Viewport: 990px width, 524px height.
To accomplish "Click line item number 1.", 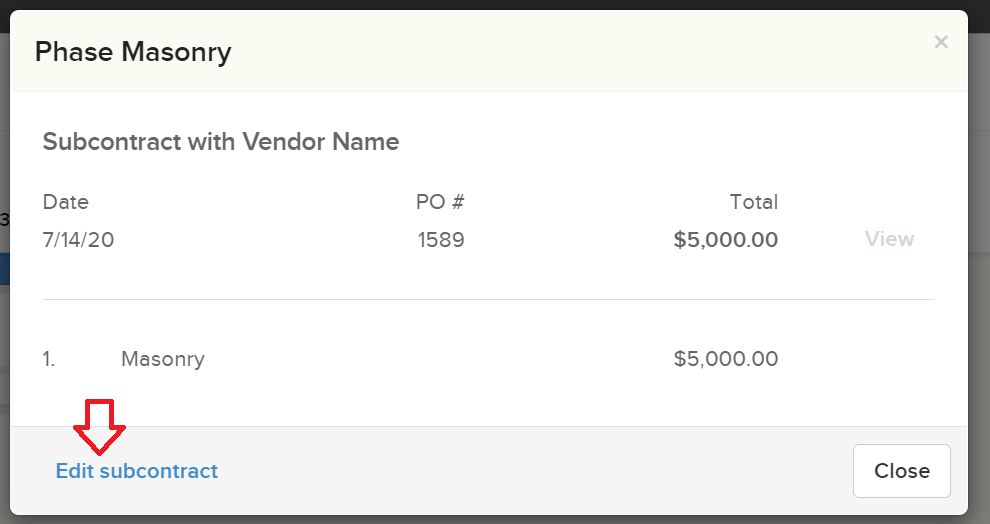I will coord(49,359).
